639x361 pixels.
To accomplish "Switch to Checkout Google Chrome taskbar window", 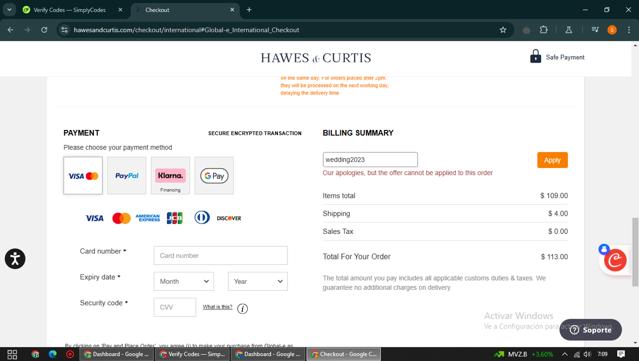I will [x=344, y=354].
